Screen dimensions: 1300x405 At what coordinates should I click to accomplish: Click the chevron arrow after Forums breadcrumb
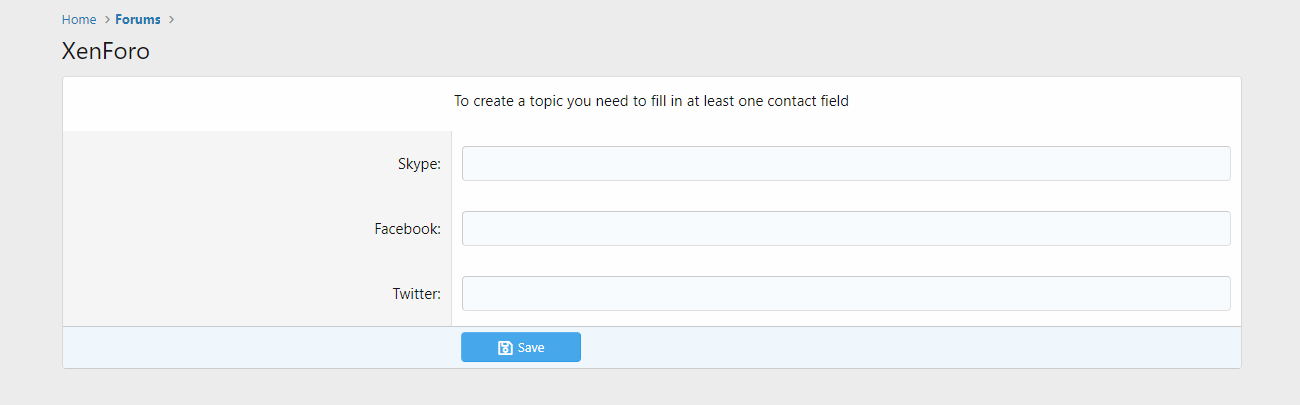(172, 20)
